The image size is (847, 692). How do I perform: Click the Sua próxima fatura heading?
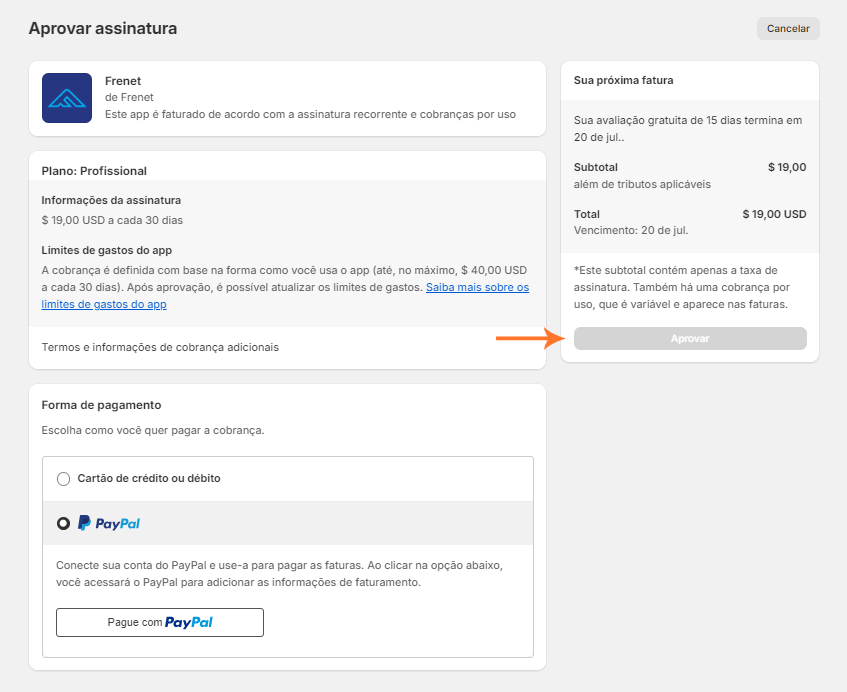point(623,79)
